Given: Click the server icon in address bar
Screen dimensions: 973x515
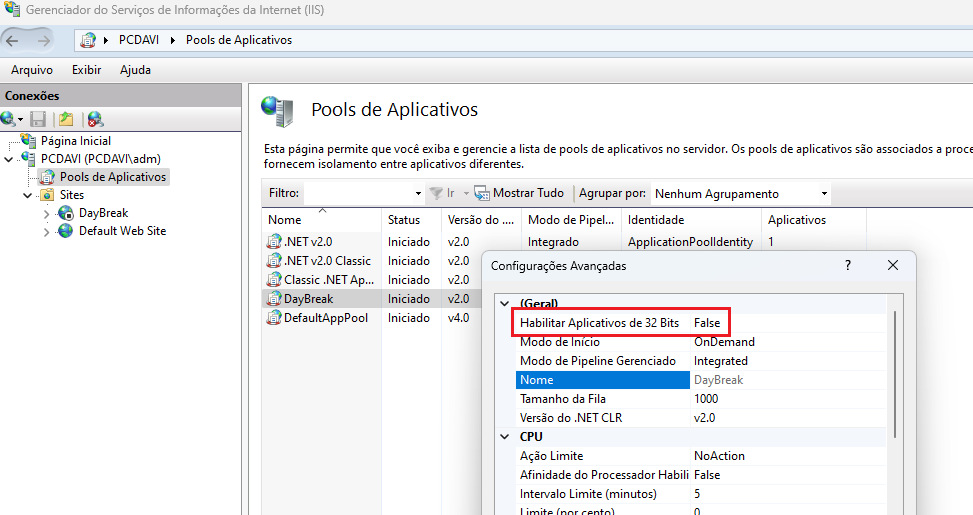Looking at the screenshot, I should coord(88,40).
